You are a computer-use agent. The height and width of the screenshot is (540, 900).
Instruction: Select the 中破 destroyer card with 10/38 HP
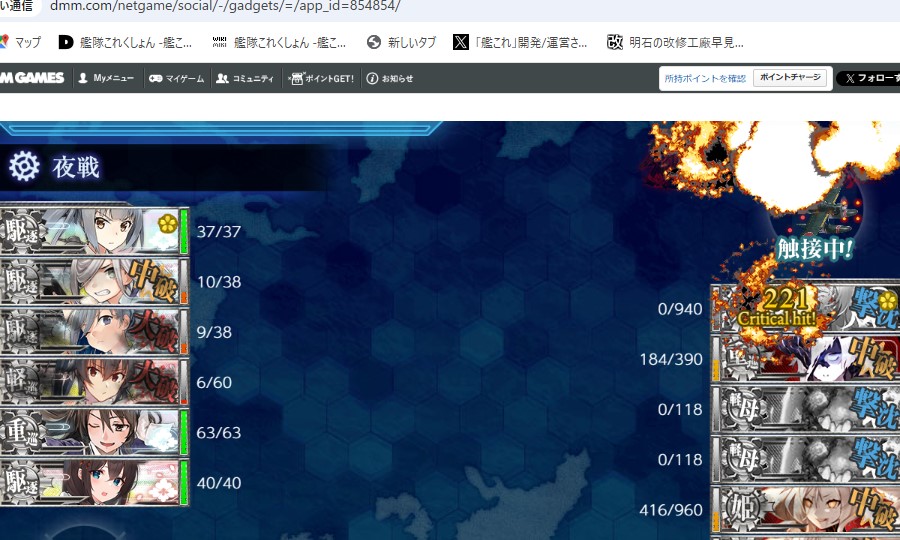(x=94, y=281)
